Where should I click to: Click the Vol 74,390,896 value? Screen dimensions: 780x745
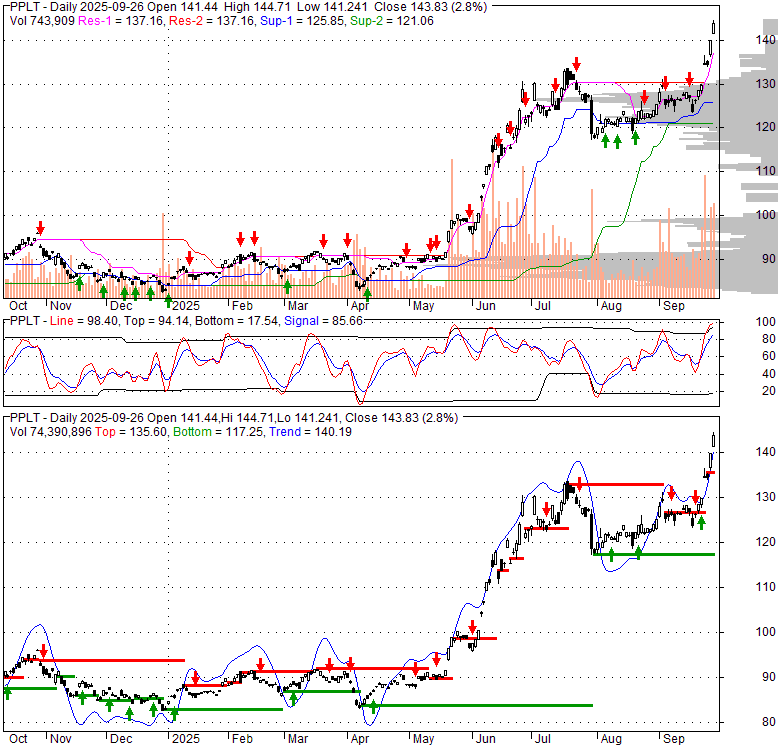[51, 432]
